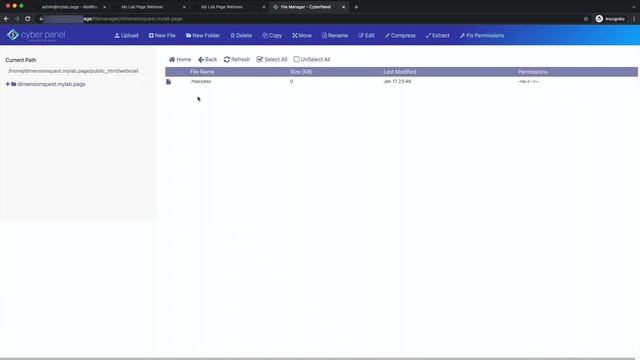
Task: Select All files
Action: pos(272,59)
